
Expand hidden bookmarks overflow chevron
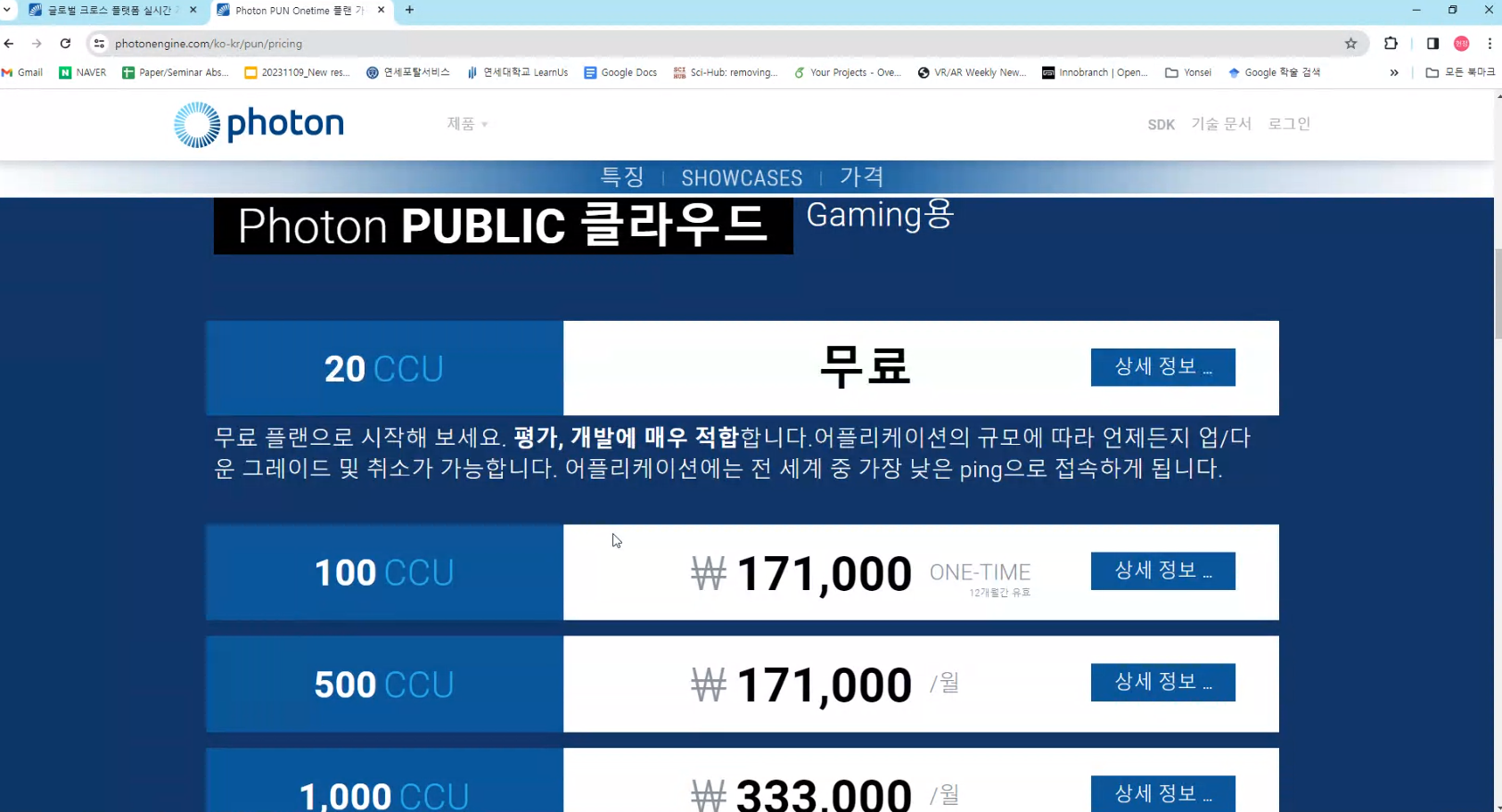(x=1394, y=72)
